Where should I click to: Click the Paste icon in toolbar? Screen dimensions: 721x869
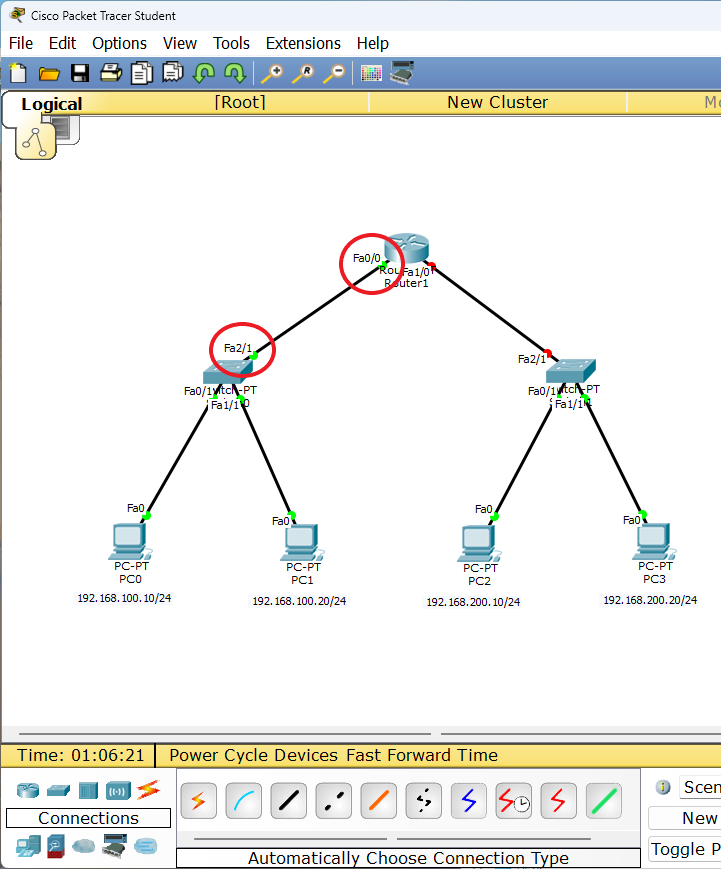173,73
